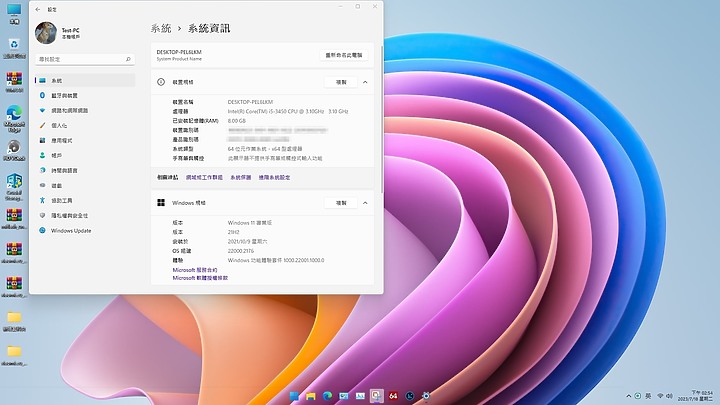Screen dimensions: 720x405
Task: Open 隱私權與安全性 settings category
Action: point(85,215)
